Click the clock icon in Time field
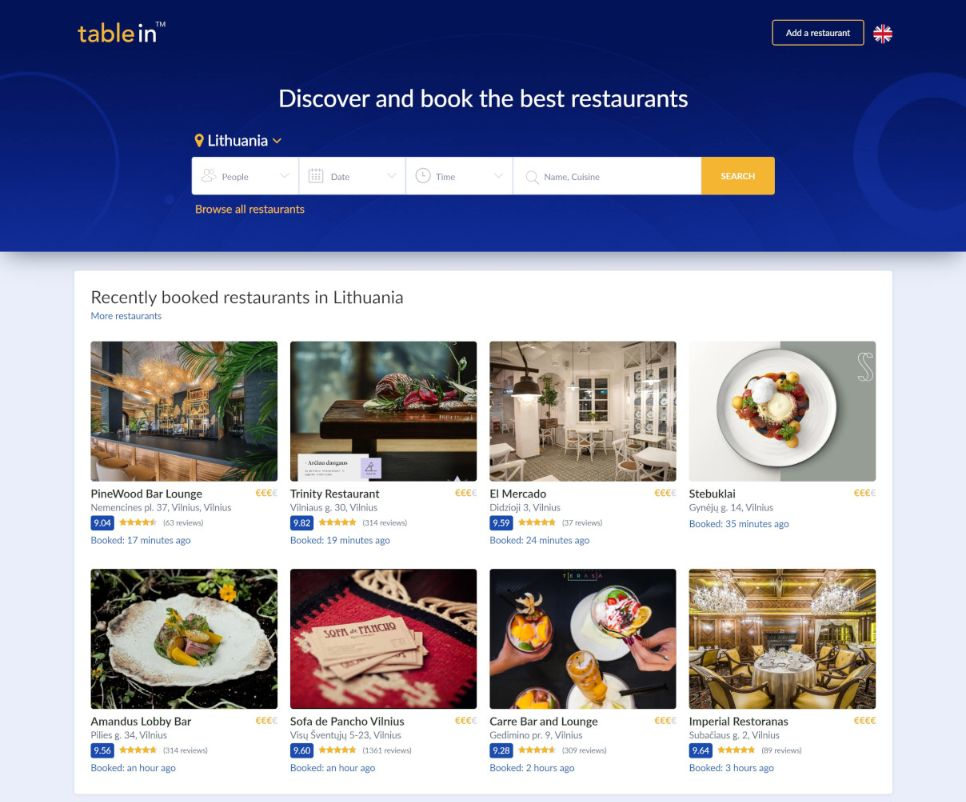 [423, 176]
